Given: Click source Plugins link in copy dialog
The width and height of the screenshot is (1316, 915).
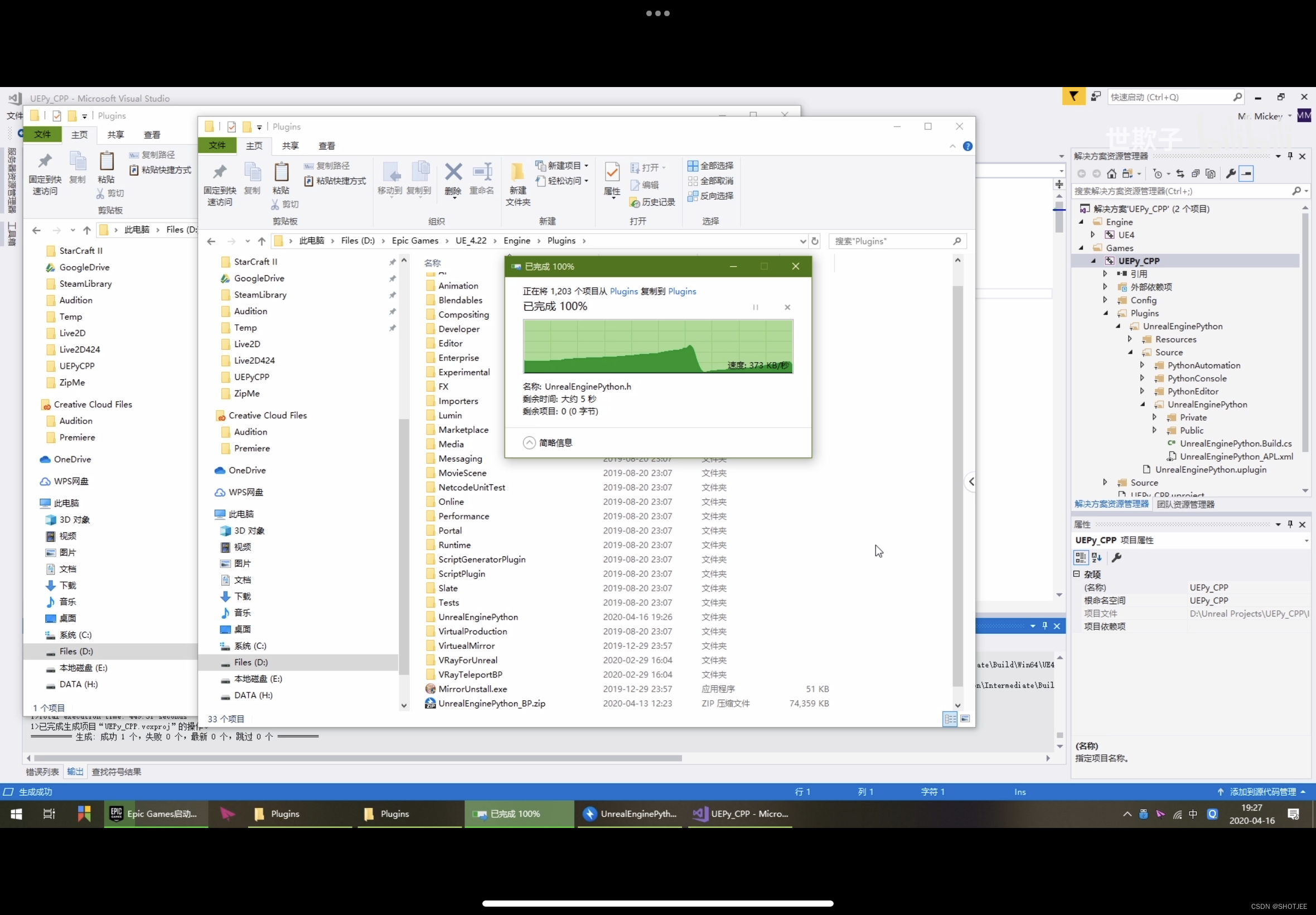Looking at the screenshot, I should 623,291.
